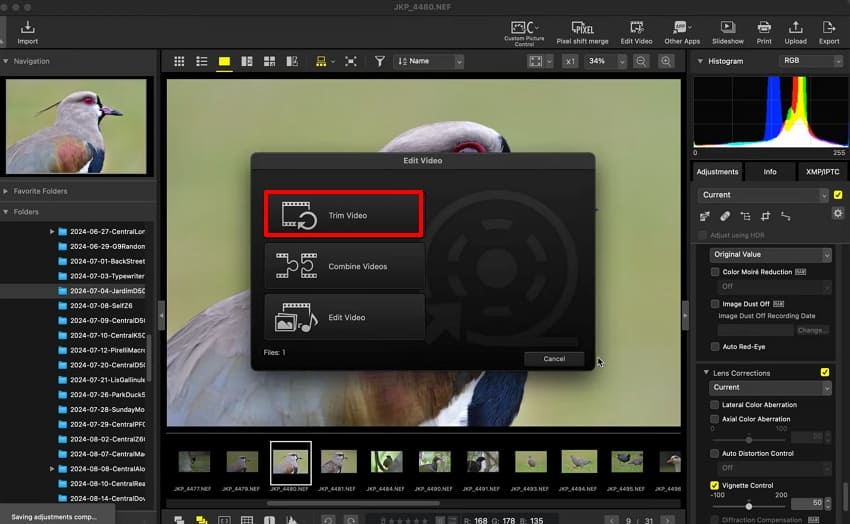The width and height of the screenshot is (850, 524).
Task: Click the filmstrip horizontal scrollbar
Action: click(353, 503)
